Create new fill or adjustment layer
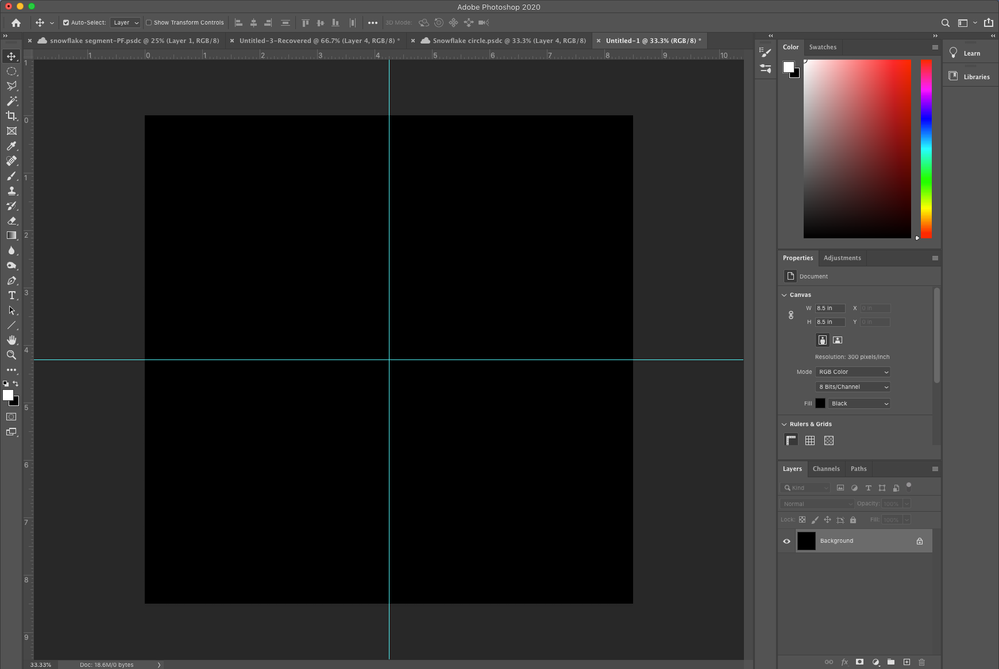The height and width of the screenshot is (669, 999). [875, 662]
